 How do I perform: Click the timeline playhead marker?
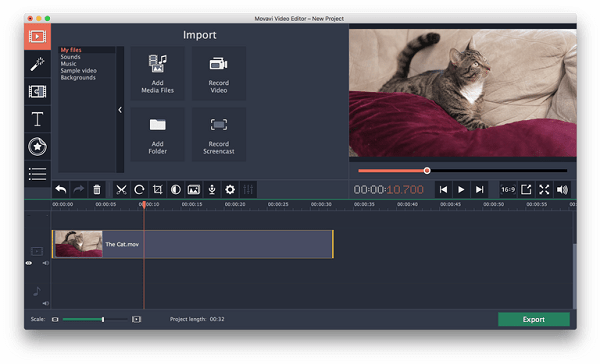tap(144, 205)
